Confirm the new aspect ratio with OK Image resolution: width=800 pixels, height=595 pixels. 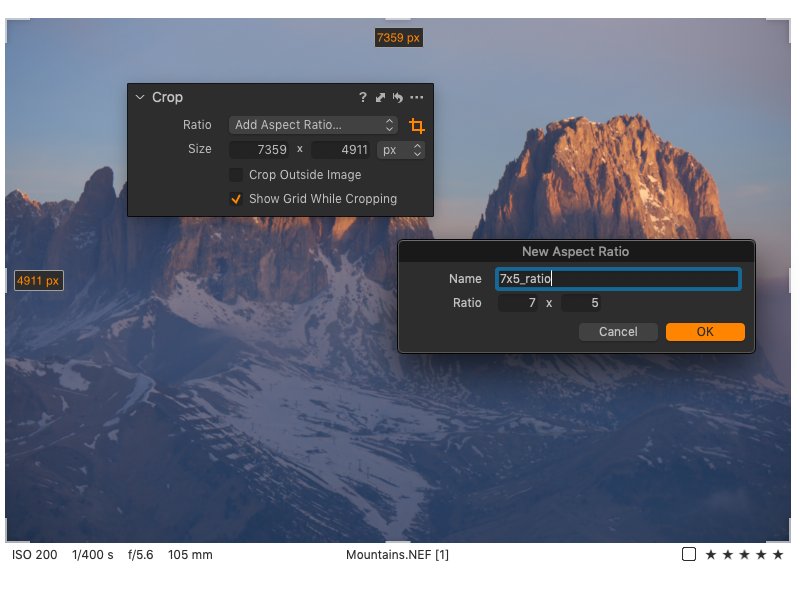coord(705,332)
